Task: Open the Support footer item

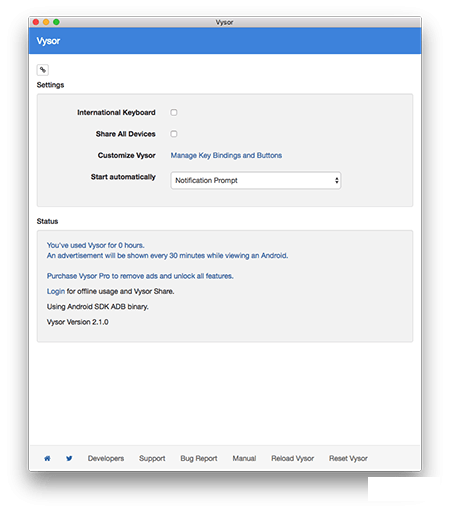Action: tap(152, 458)
